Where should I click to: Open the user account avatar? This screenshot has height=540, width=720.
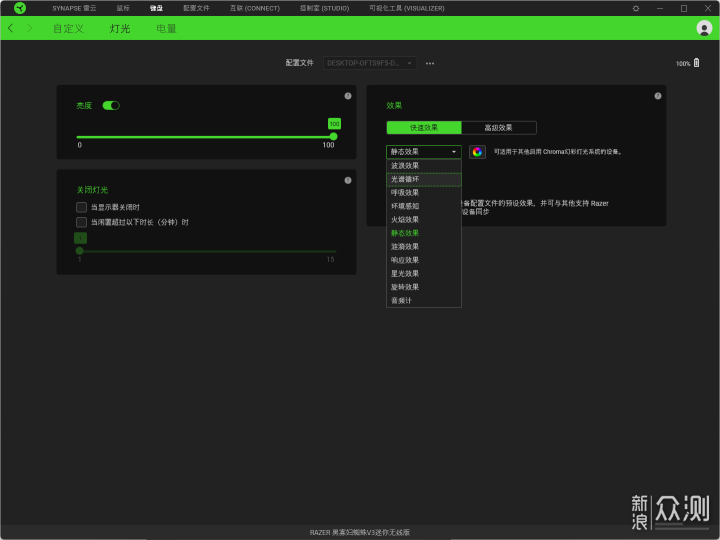point(704,28)
